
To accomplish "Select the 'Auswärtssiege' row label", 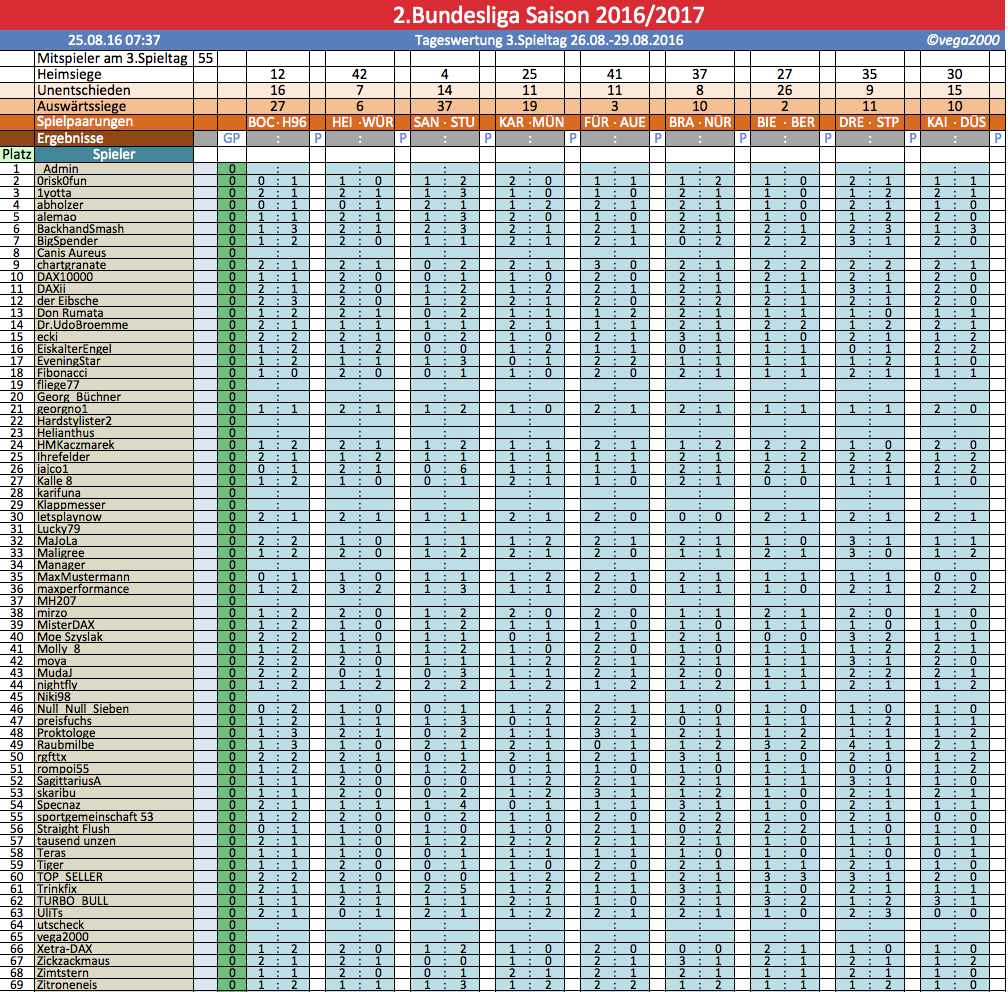I will (81, 106).
